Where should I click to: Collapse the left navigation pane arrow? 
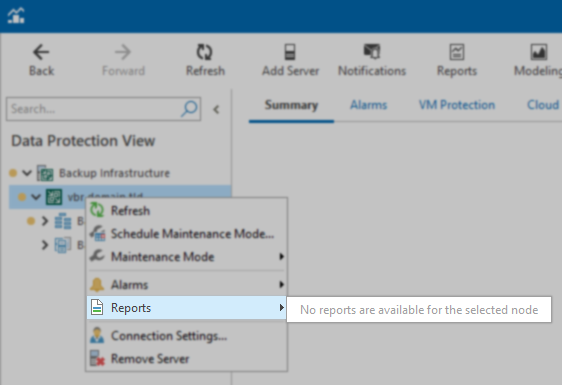click(x=216, y=109)
